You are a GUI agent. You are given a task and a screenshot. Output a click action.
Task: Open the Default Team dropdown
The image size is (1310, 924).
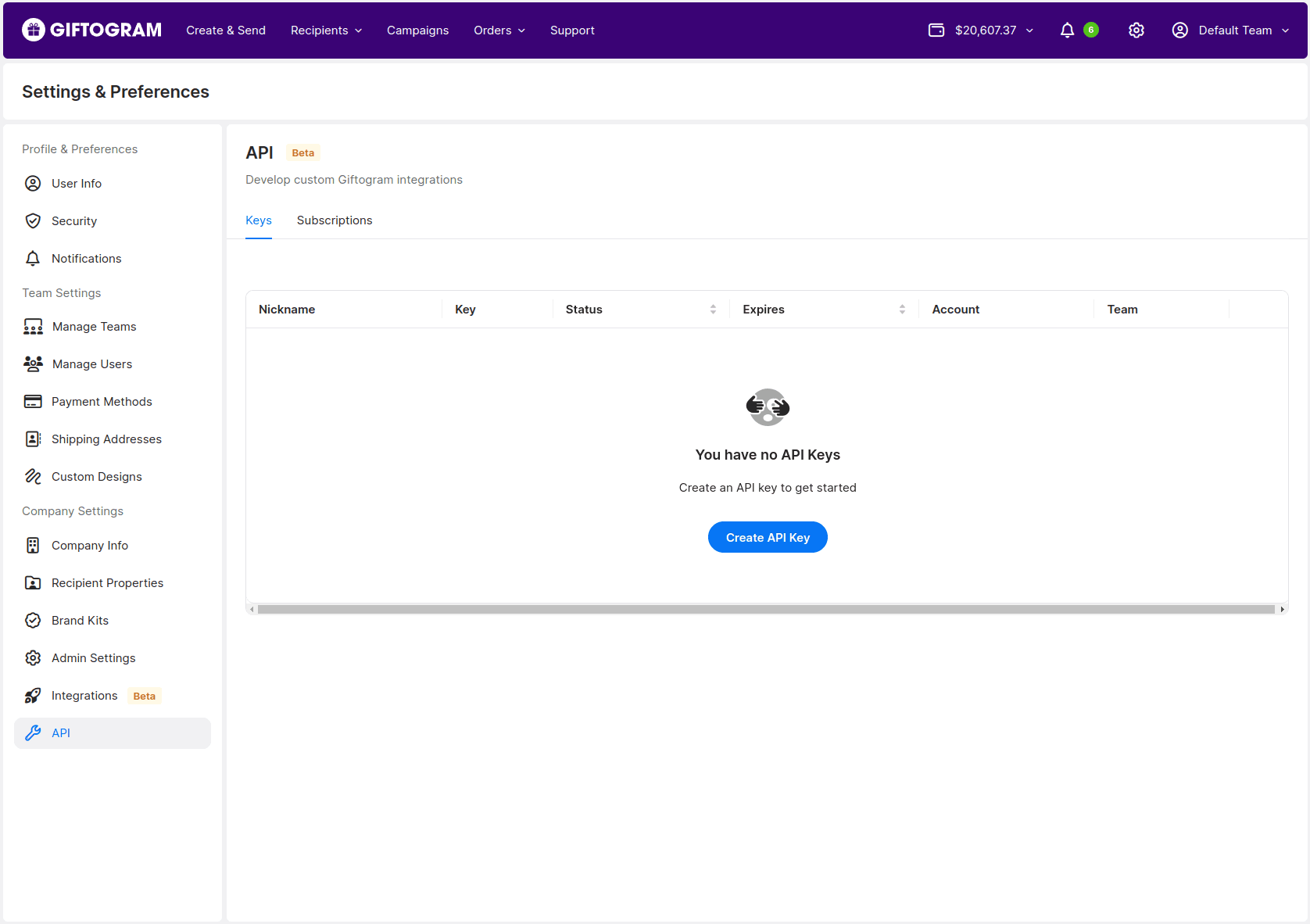[1244, 30]
